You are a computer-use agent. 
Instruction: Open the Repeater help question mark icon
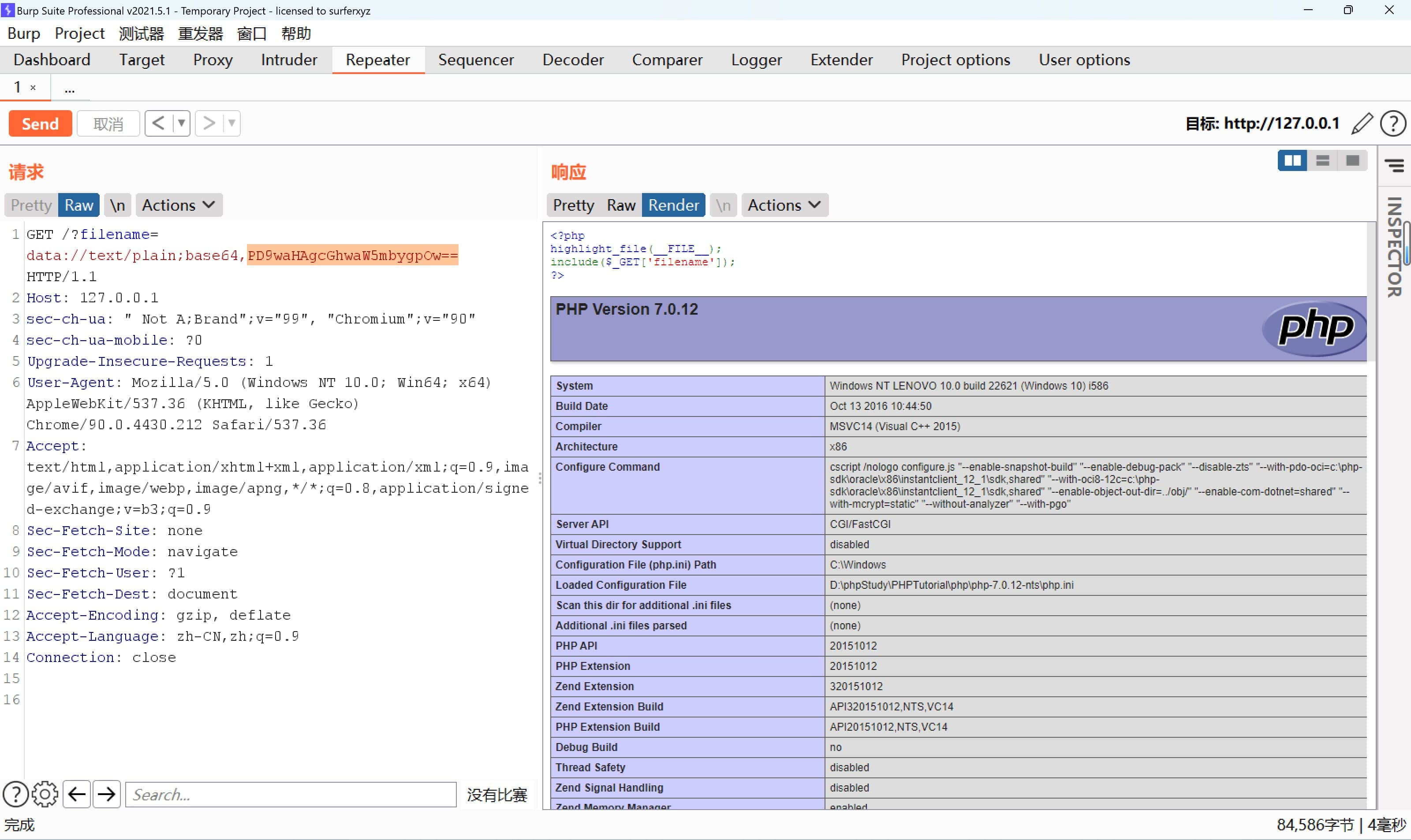(1392, 123)
